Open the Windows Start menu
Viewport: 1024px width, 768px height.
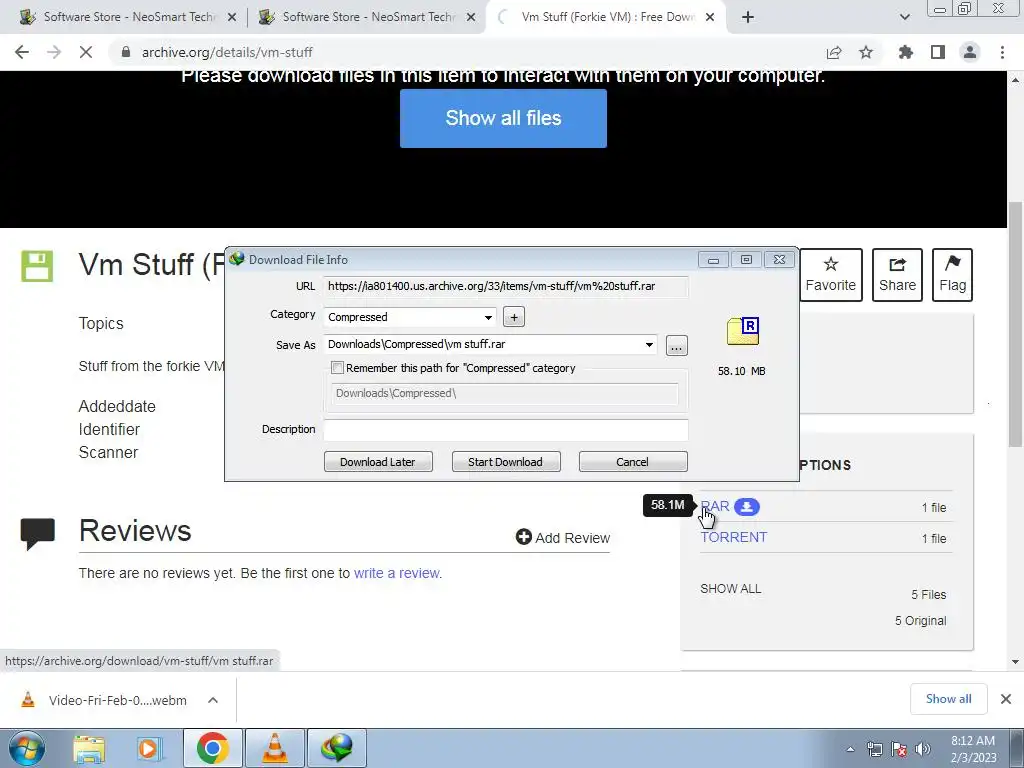coord(27,748)
